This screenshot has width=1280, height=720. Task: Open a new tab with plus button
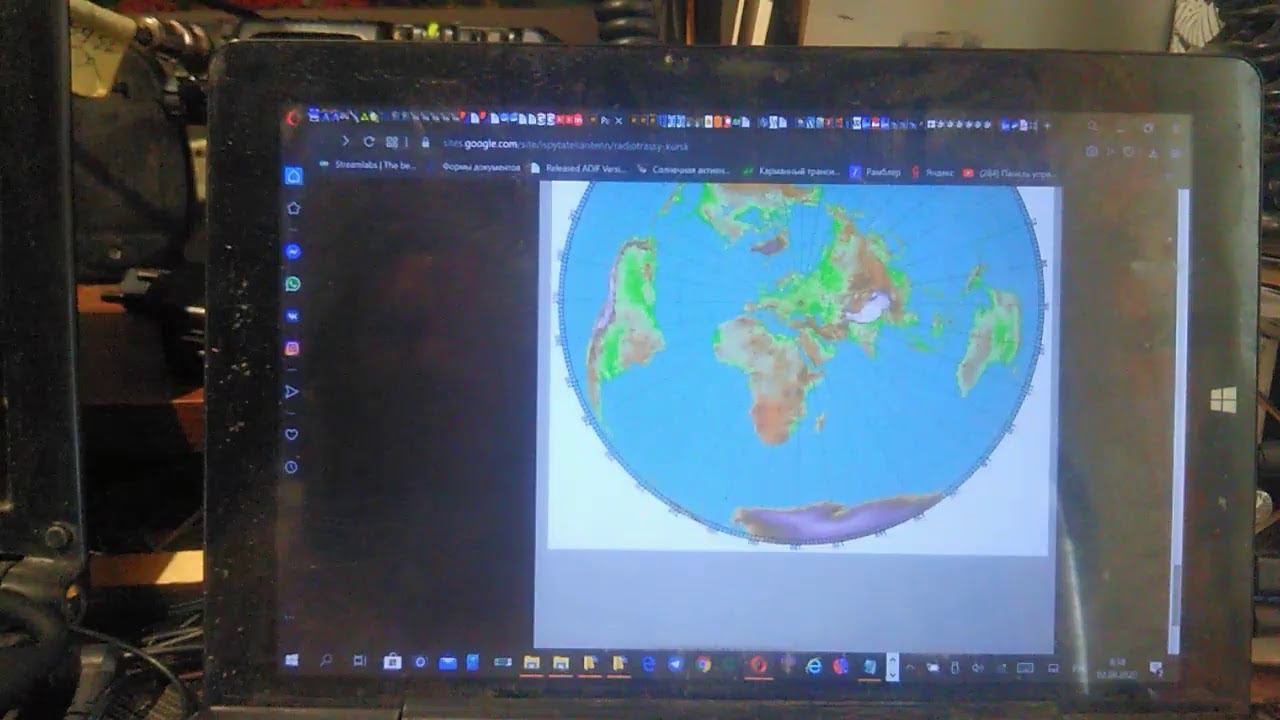1046,126
